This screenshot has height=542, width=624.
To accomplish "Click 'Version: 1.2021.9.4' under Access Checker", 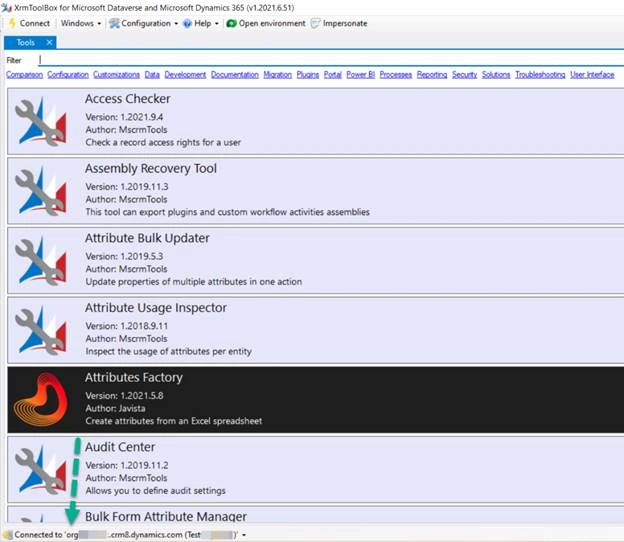I will pyautogui.click(x=125, y=117).
